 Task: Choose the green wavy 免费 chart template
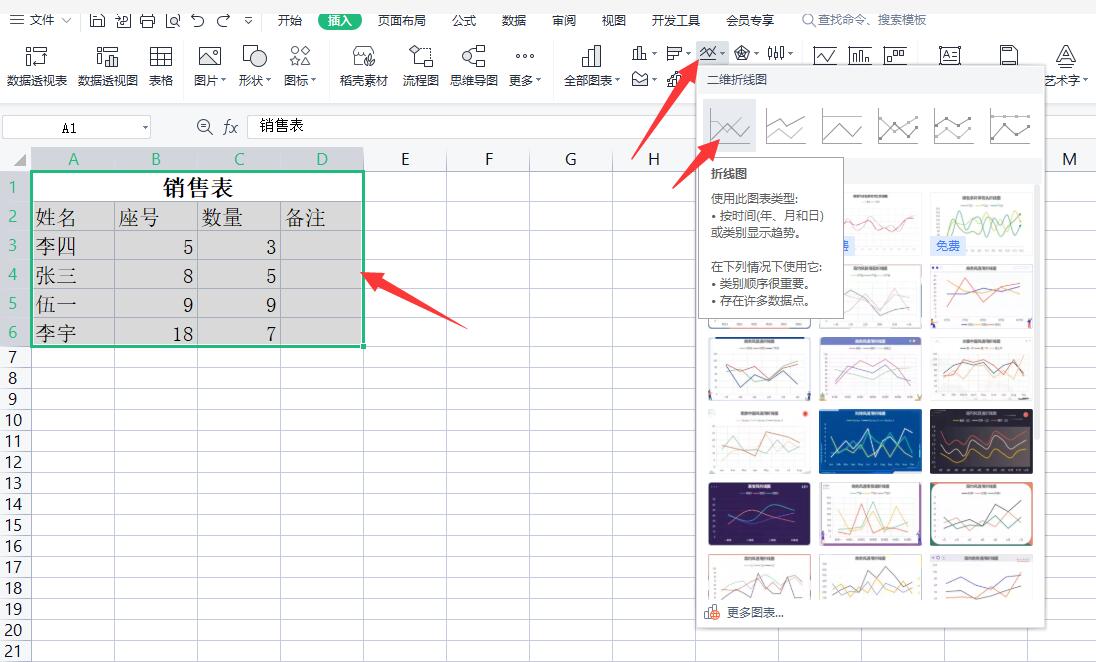click(981, 224)
